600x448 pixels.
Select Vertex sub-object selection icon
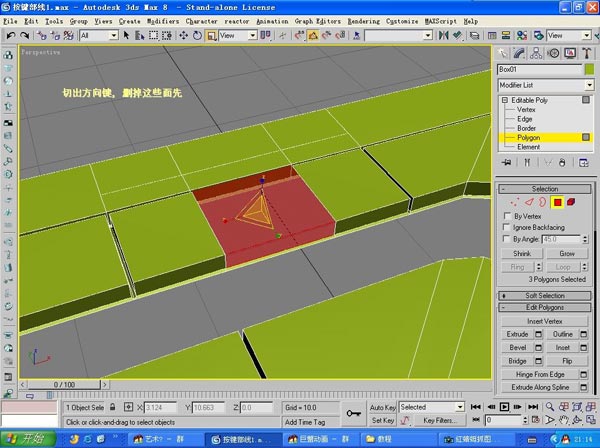515,202
